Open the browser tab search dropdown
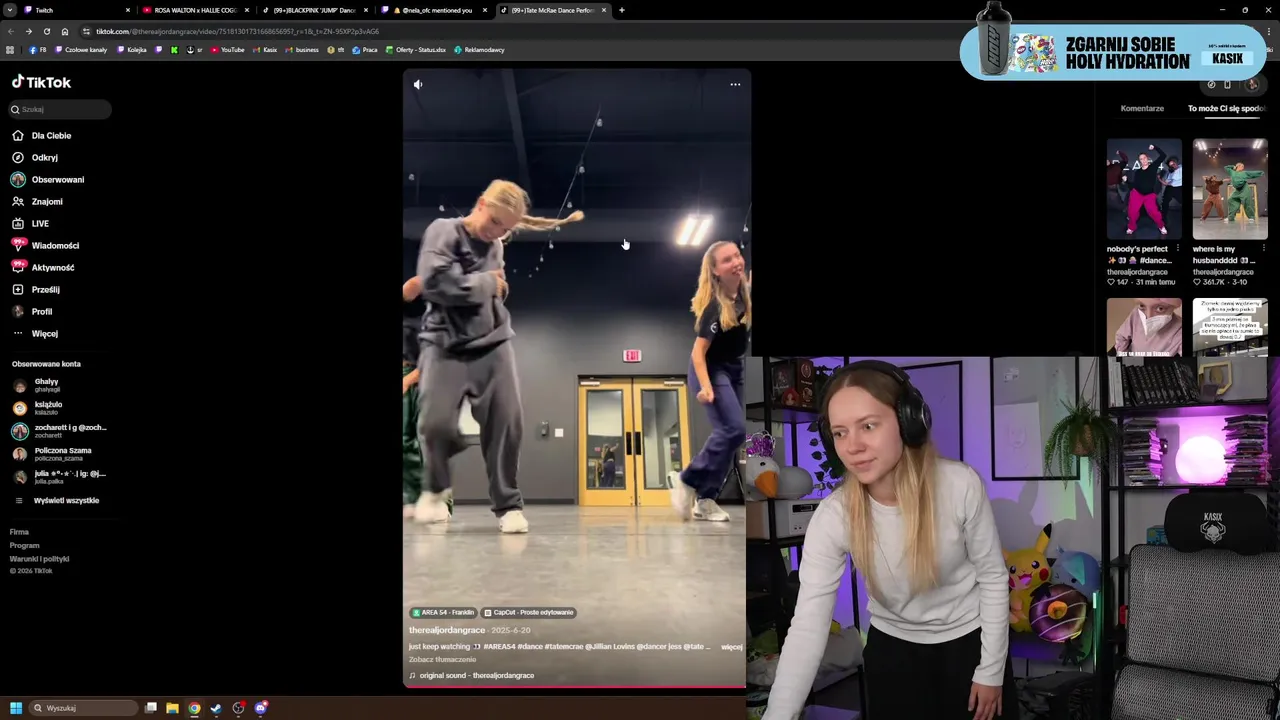Image resolution: width=1280 pixels, height=720 pixels. [x=11, y=10]
